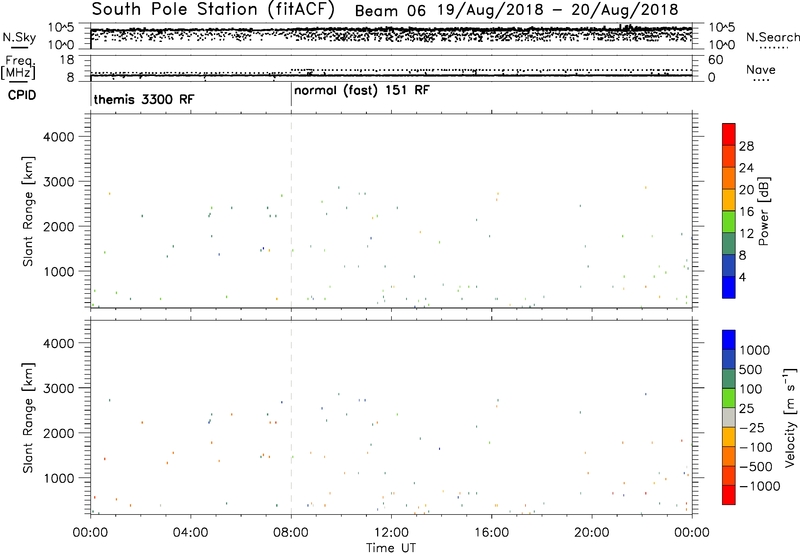Viewport: 800px width, 554px height.
Task: Click the '3000' tick of the velocity panel
Action: [58, 388]
